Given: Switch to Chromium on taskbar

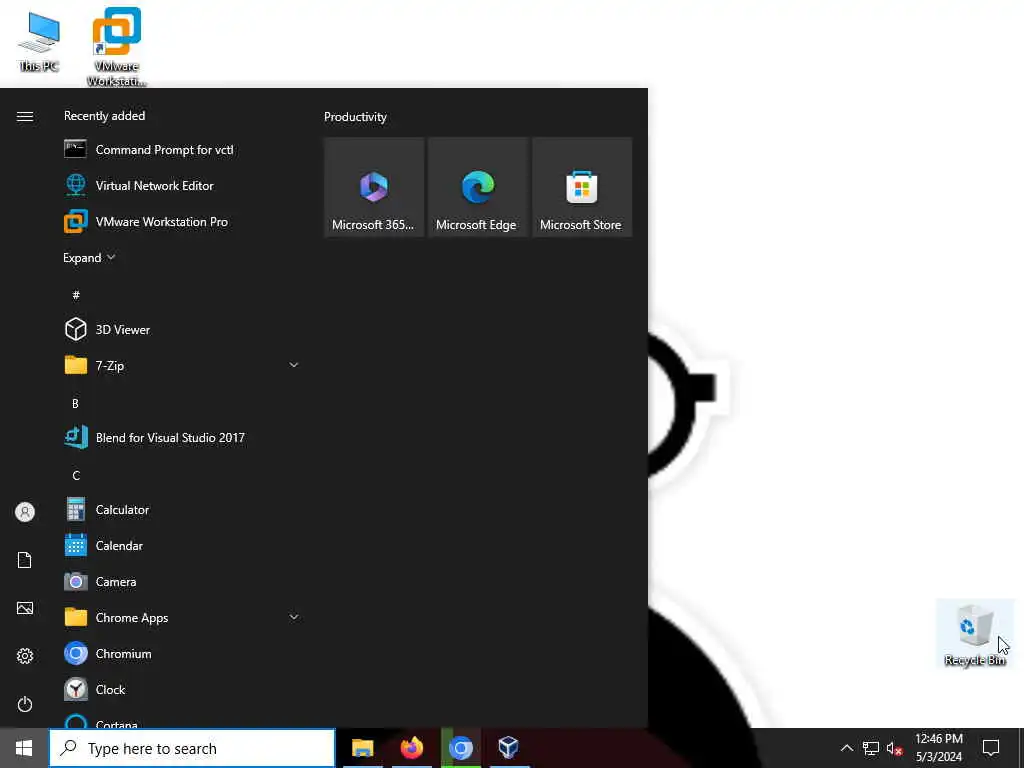Looking at the screenshot, I should coord(461,748).
